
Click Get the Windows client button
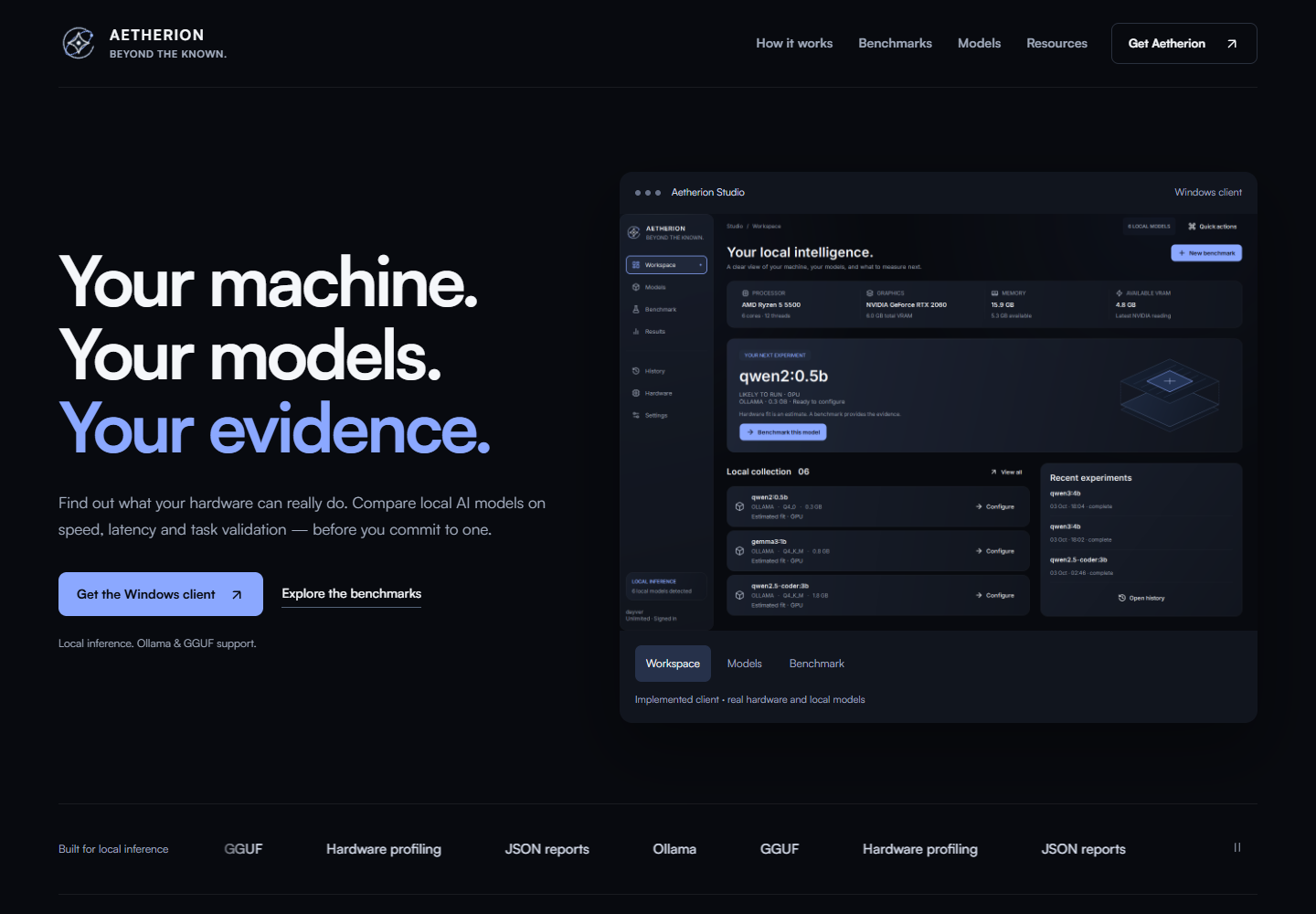pyautogui.click(x=161, y=594)
